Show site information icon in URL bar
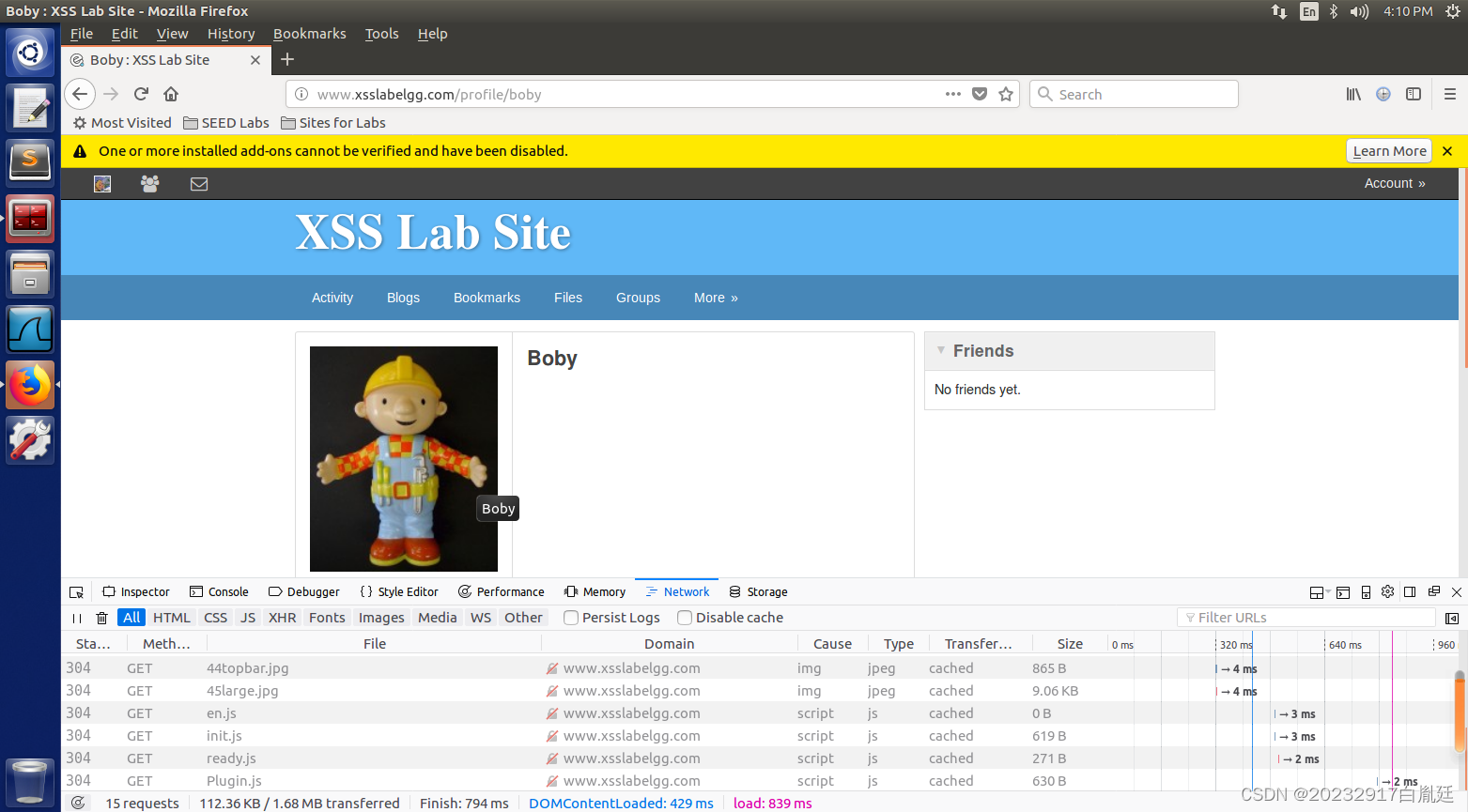Image resolution: width=1468 pixels, height=812 pixels. [301, 94]
